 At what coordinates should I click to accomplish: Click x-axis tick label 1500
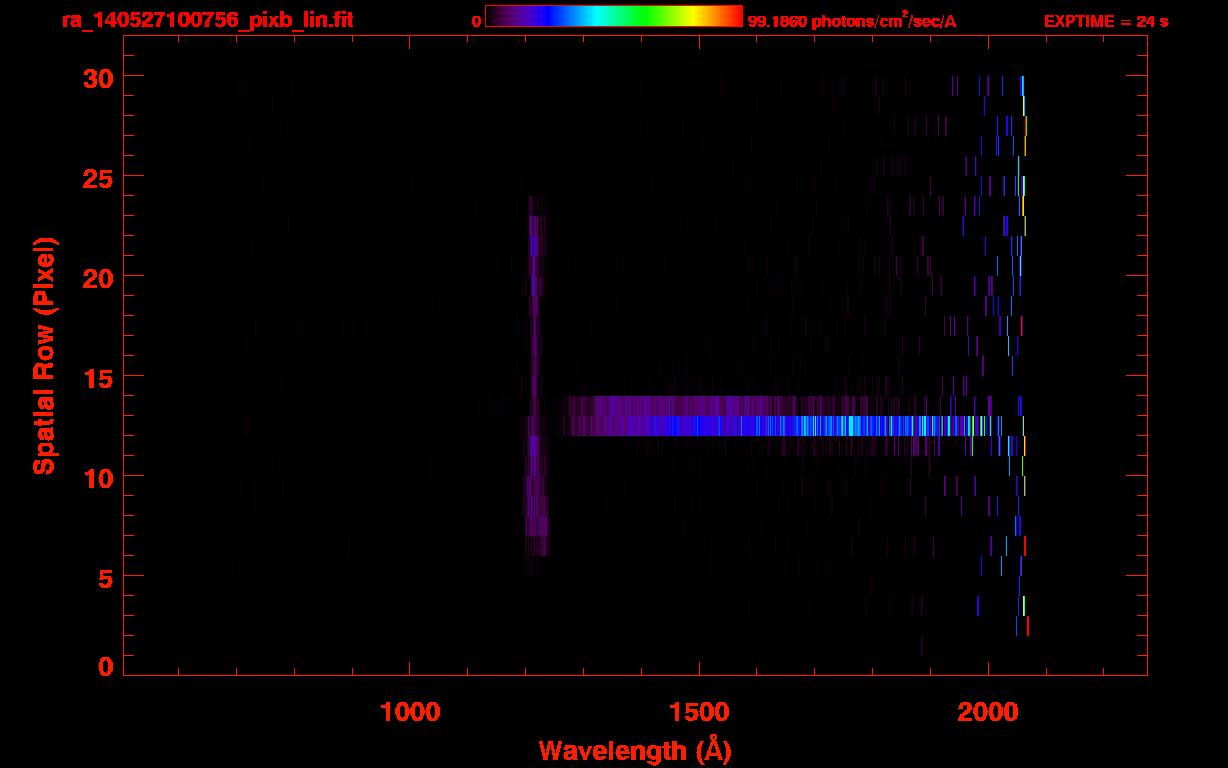(699, 710)
